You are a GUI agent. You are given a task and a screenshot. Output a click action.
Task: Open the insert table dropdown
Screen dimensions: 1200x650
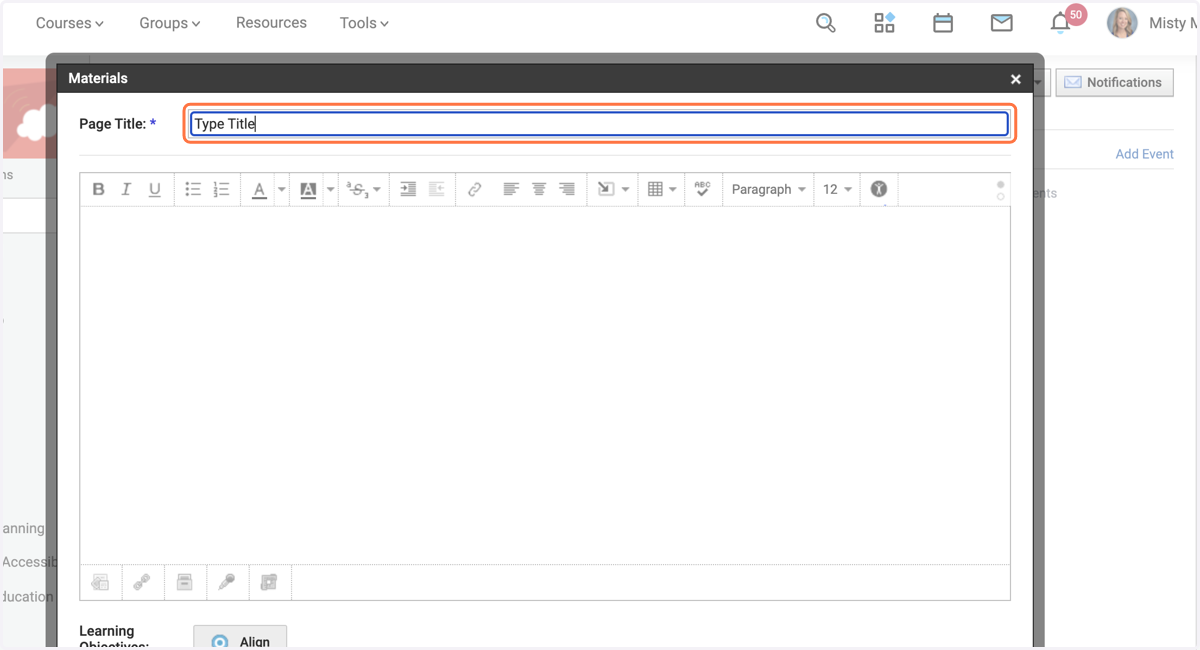[x=662, y=189]
